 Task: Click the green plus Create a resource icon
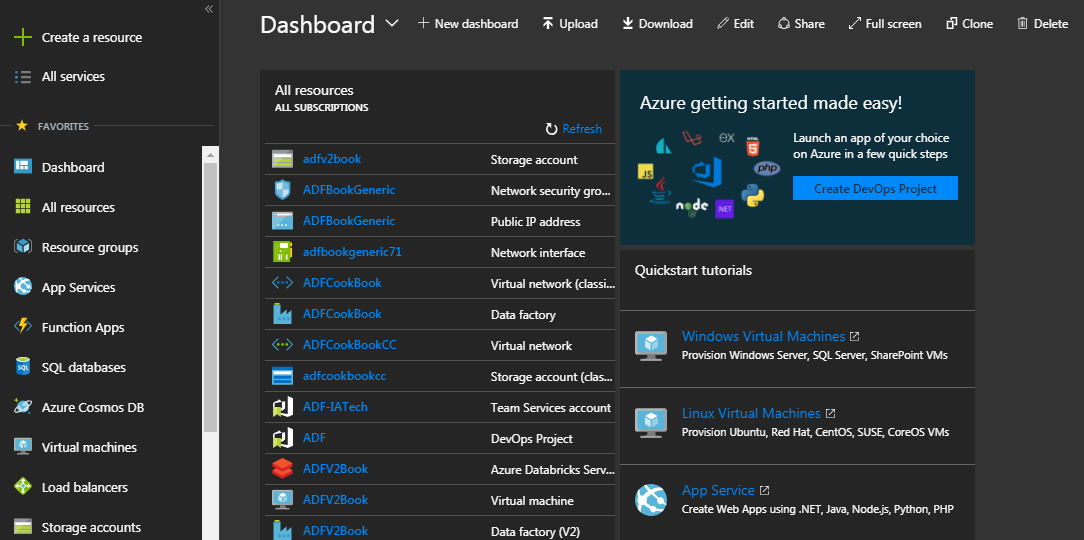(23, 37)
